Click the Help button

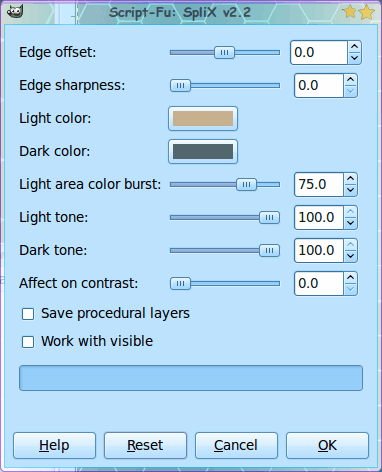coord(54,445)
